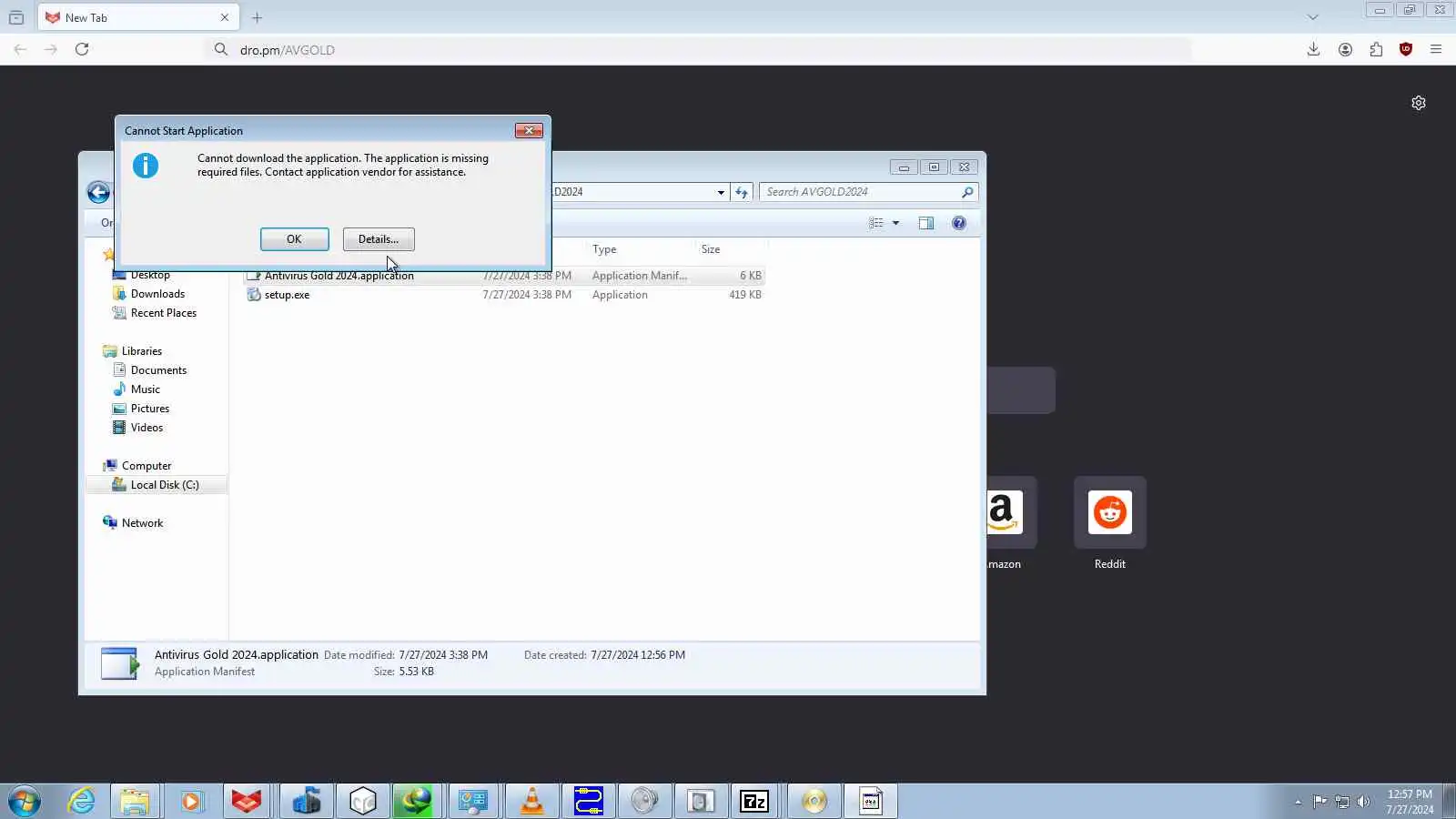Select Antivirus Gold 2024.application file

[x=505, y=276]
